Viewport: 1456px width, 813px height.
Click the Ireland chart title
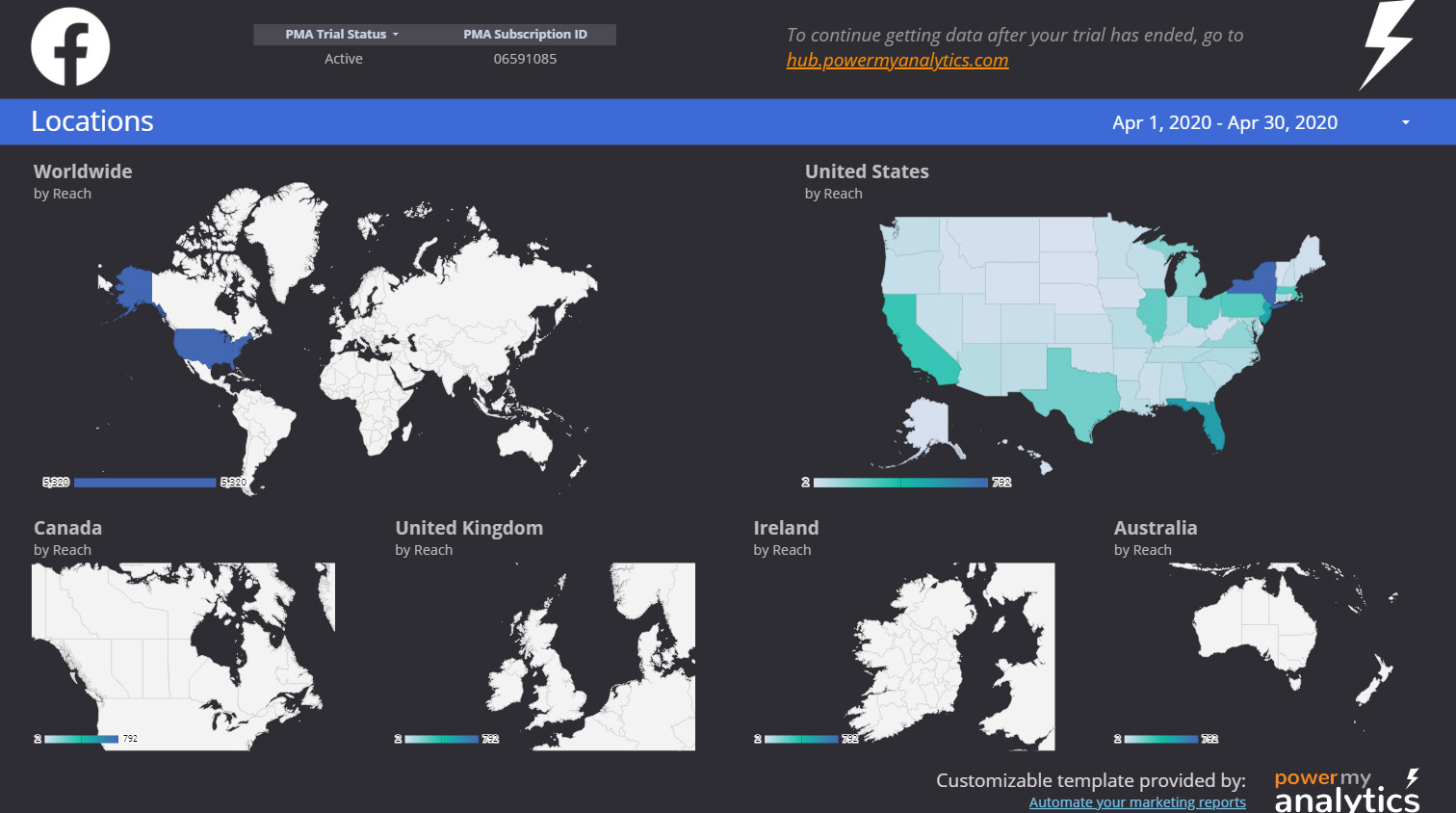pyautogui.click(x=786, y=528)
